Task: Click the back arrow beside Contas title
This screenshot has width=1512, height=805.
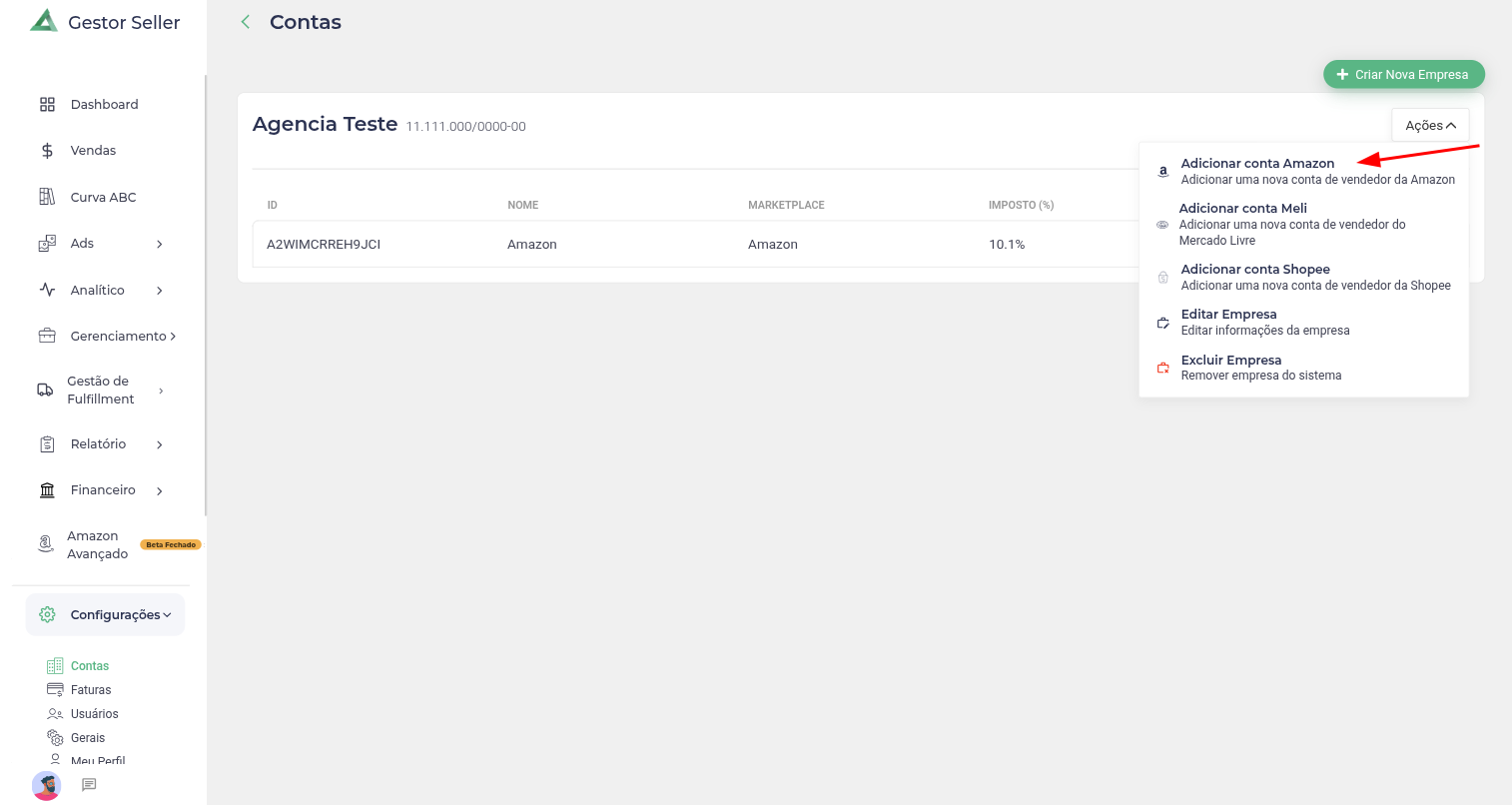Action: (246, 22)
